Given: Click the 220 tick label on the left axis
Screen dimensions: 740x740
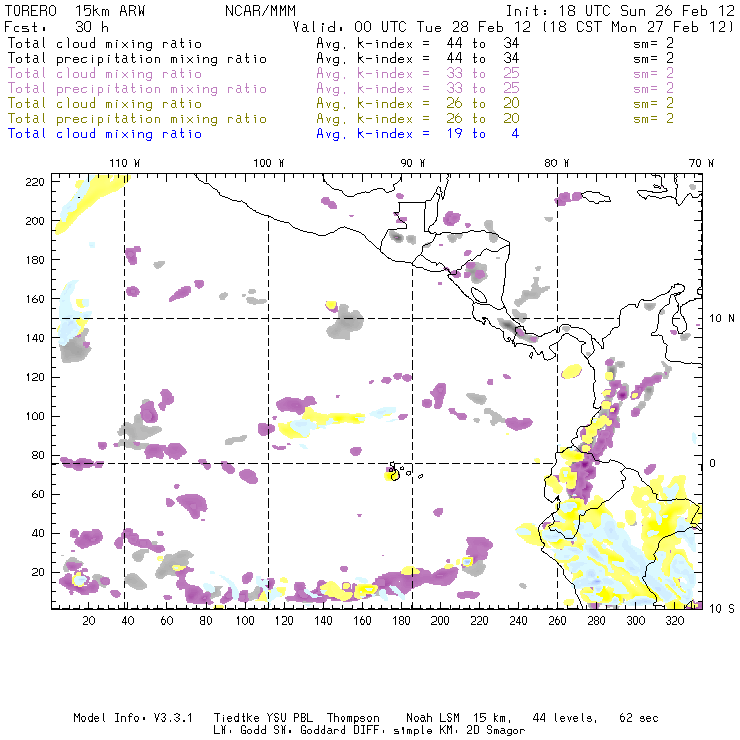Looking at the screenshot, I should point(36,181).
